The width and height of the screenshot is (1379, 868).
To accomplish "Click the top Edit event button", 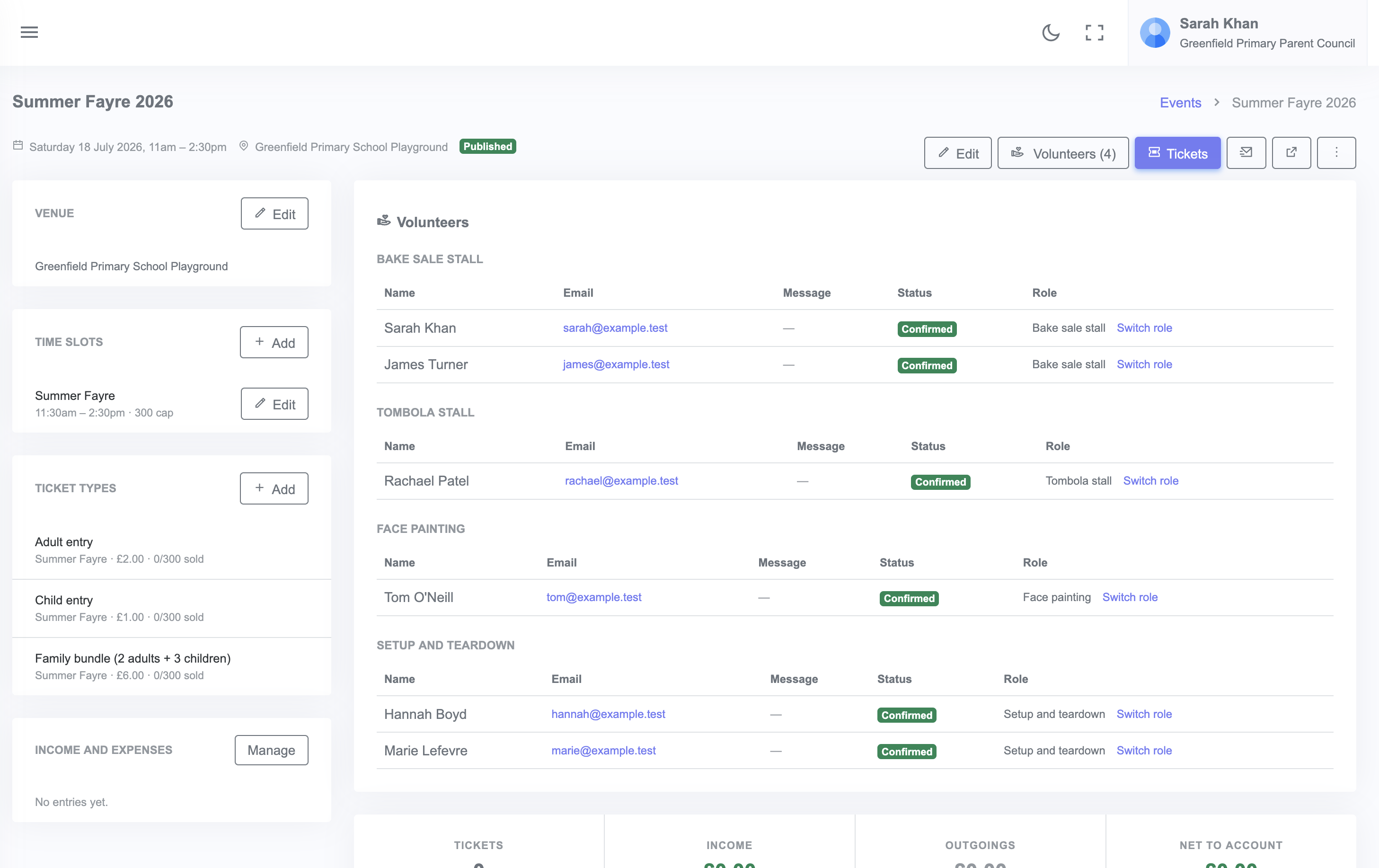I will pos(957,153).
